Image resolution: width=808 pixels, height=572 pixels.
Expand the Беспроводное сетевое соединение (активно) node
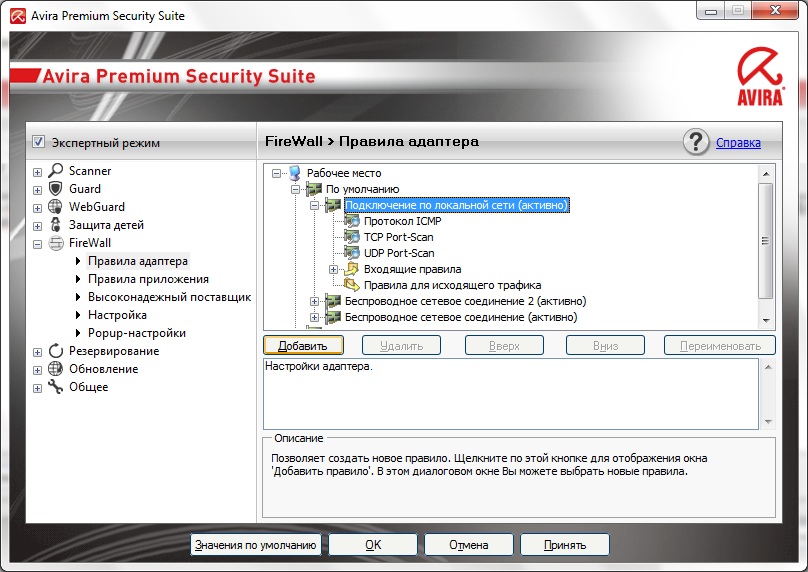(x=314, y=317)
